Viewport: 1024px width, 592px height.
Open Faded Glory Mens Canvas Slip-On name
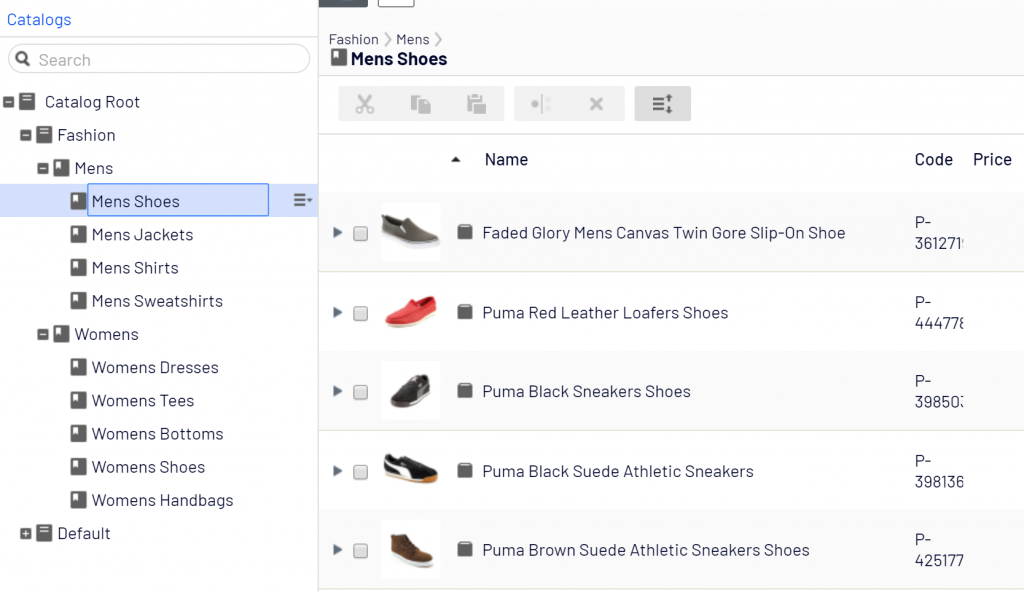664,233
